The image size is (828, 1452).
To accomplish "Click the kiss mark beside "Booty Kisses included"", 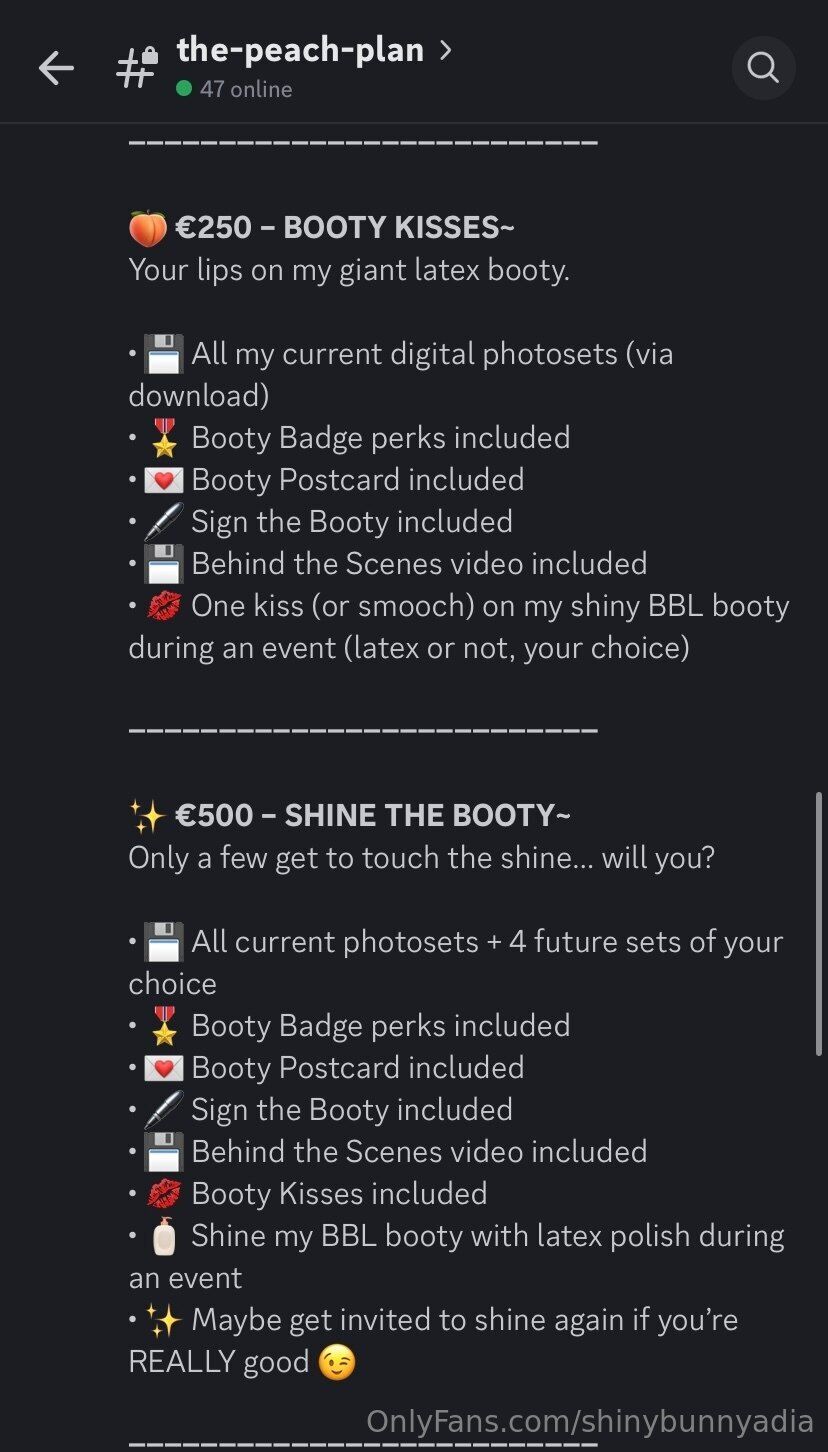I will pos(163,1194).
